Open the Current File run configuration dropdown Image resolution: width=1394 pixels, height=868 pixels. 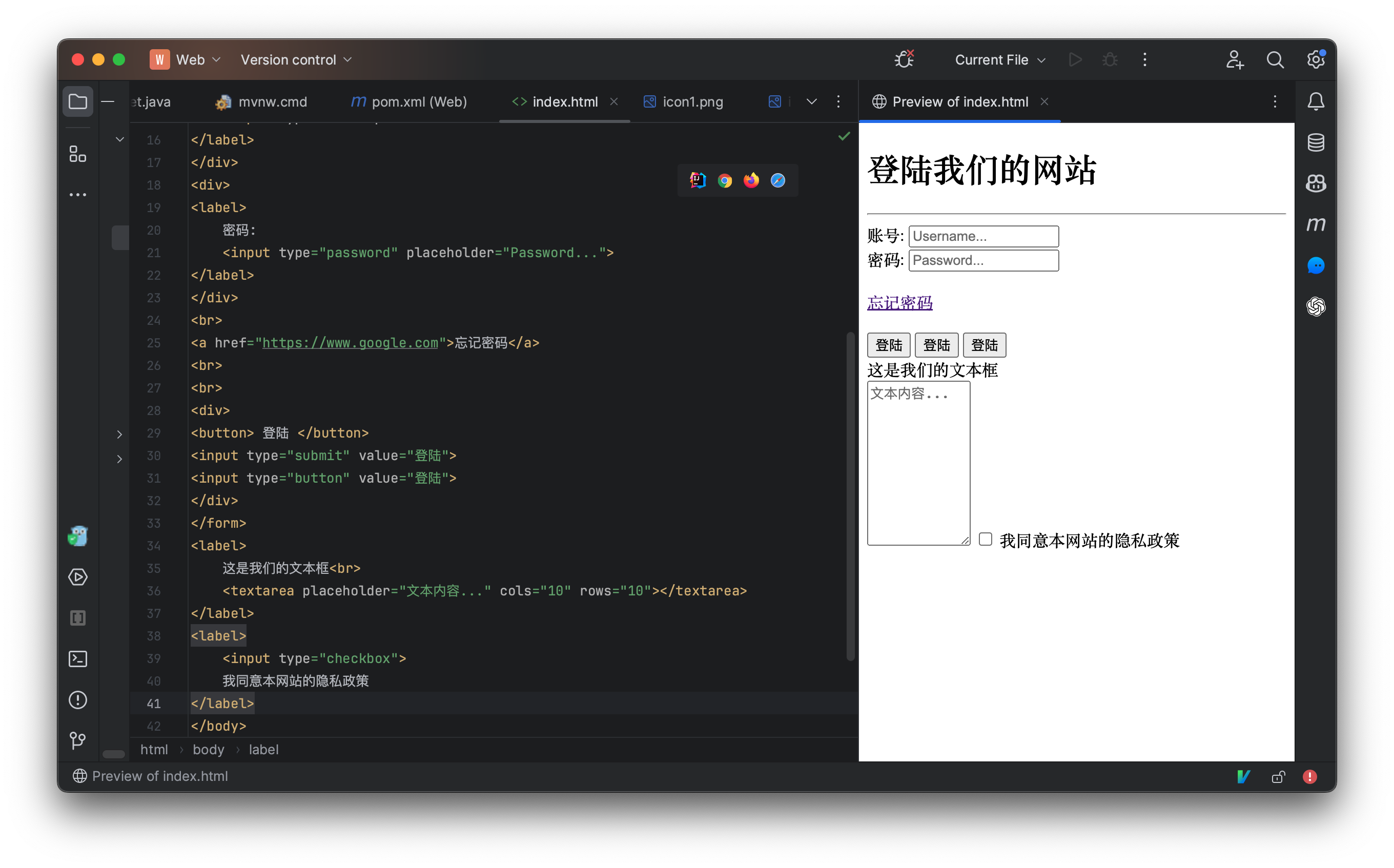coord(999,59)
